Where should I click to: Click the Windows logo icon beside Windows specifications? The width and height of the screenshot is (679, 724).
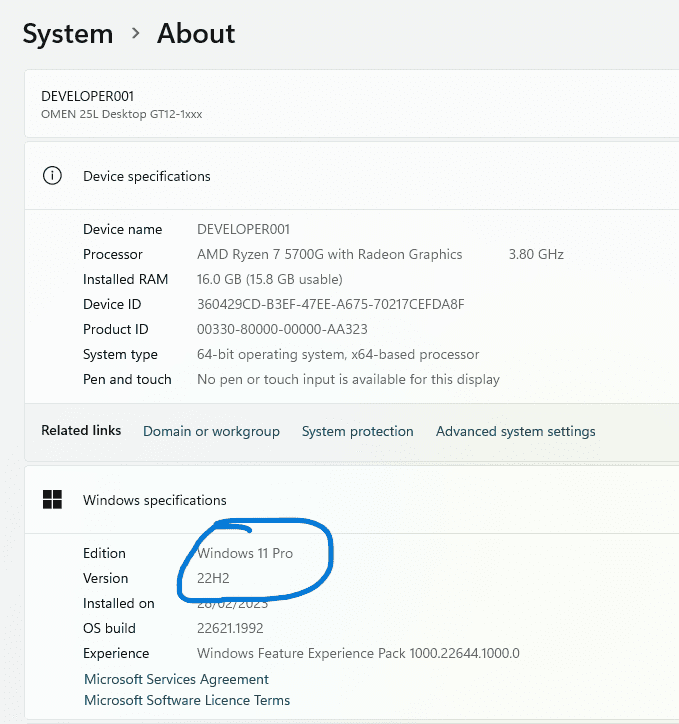coord(52,500)
